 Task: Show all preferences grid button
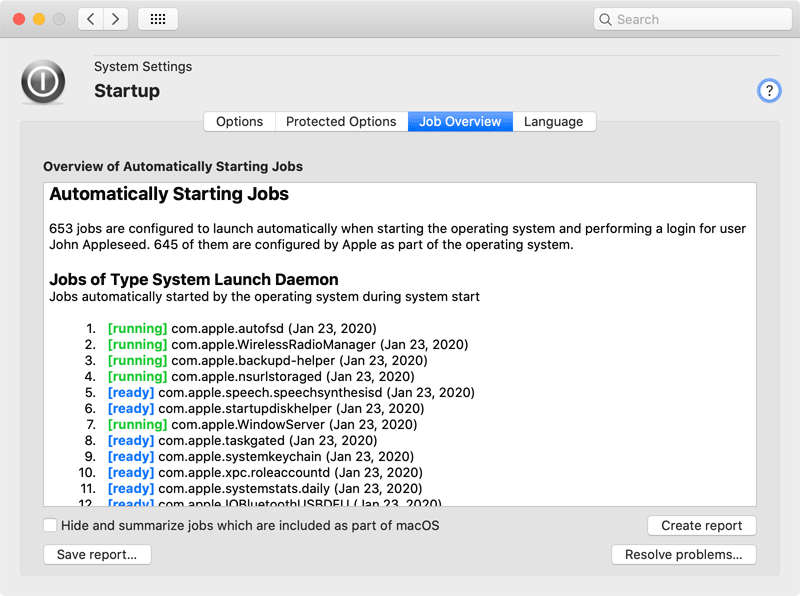tap(158, 19)
